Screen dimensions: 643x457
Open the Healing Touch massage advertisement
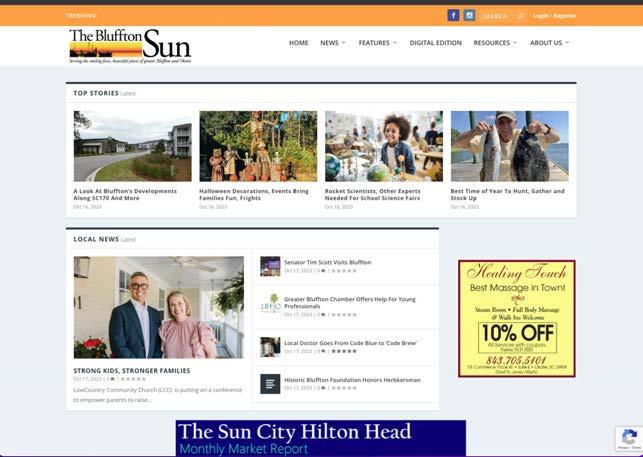click(517, 318)
